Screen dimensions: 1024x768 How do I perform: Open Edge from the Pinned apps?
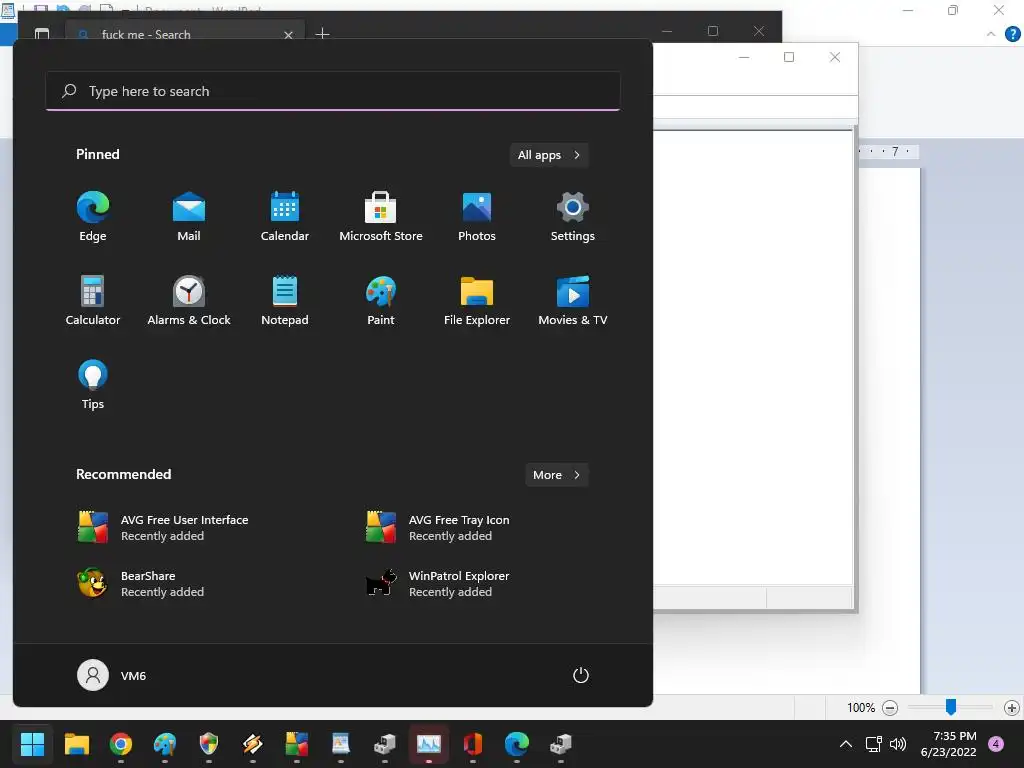(x=93, y=217)
